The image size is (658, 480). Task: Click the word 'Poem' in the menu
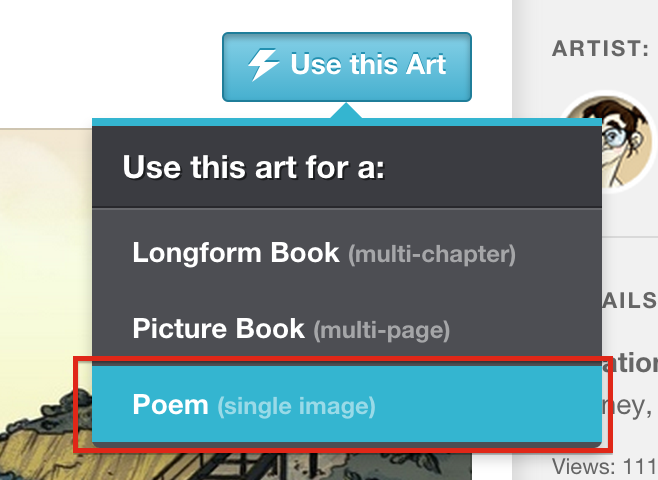(x=170, y=404)
